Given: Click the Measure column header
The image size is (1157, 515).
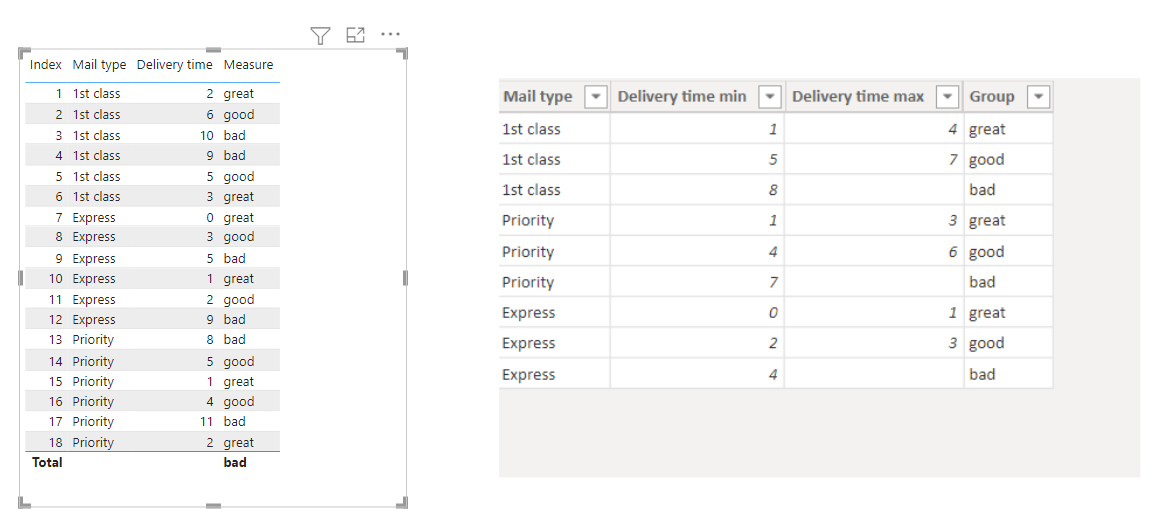Looking at the screenshot, I should pyautogui.click(x=249, y=65).
